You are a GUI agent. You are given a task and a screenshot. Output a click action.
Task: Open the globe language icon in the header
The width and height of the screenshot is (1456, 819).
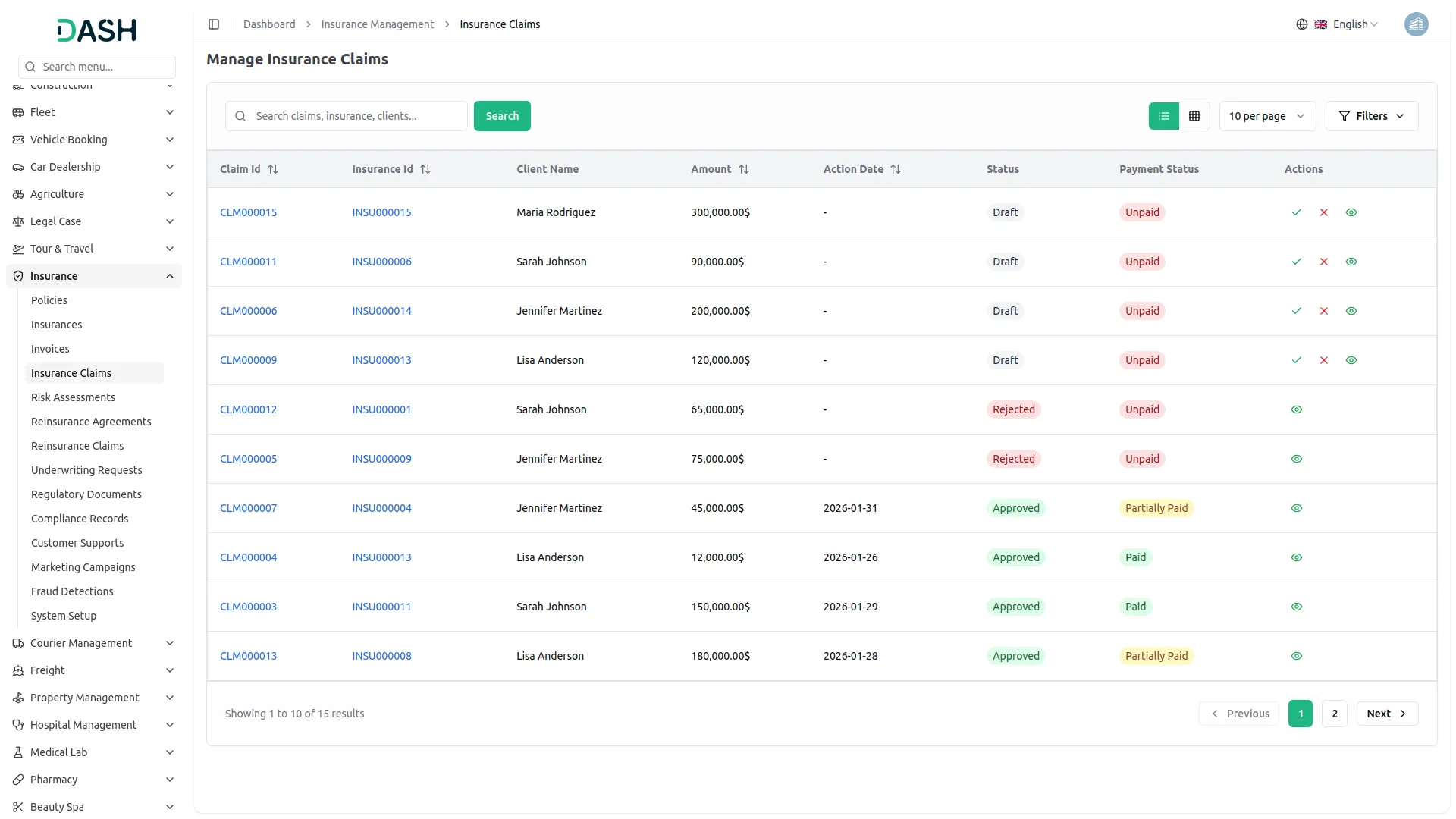click(x=1302, y=24)
